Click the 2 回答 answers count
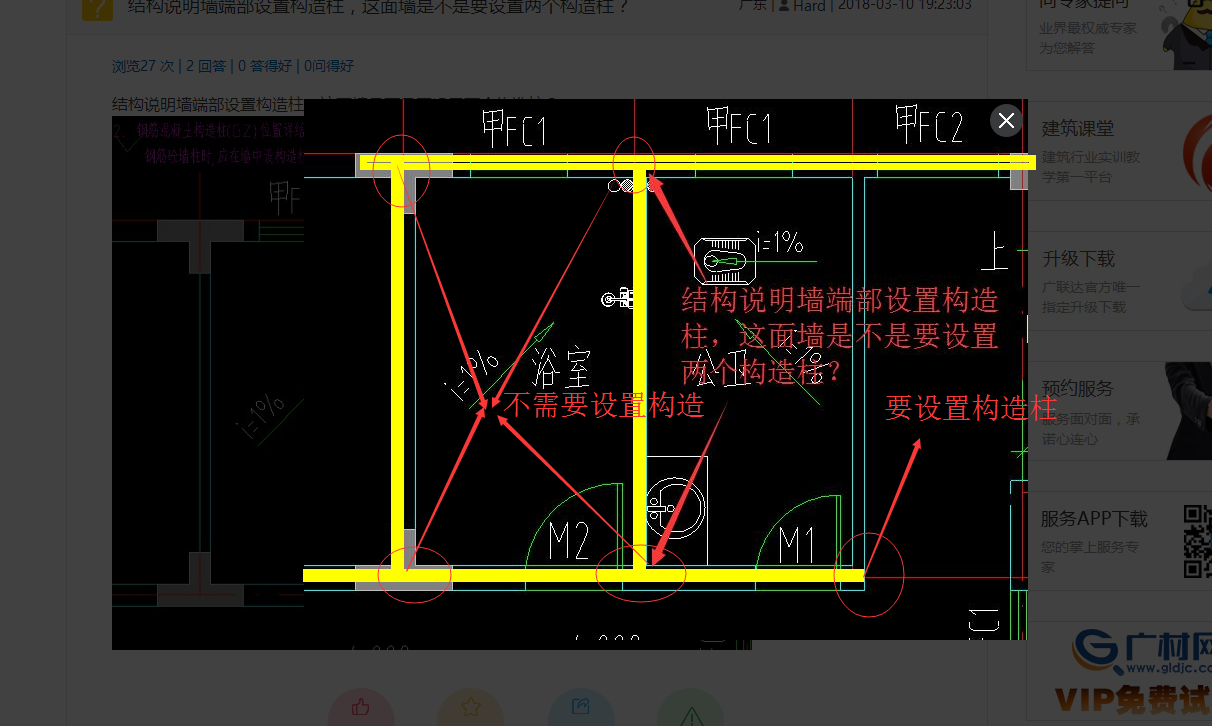1212x726 pixels. pos(206,65)
